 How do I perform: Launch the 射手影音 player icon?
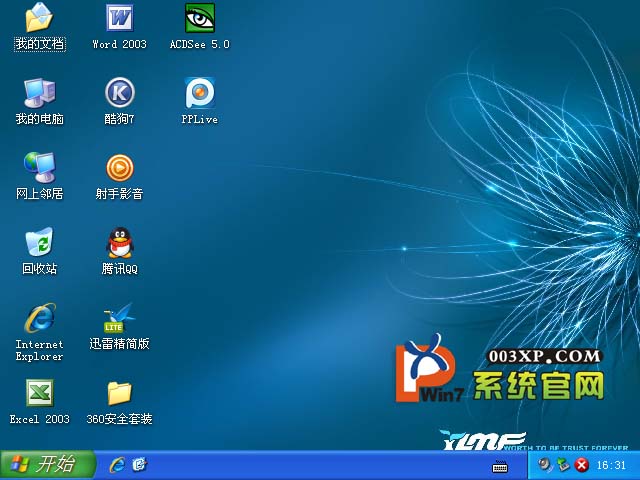120,167
